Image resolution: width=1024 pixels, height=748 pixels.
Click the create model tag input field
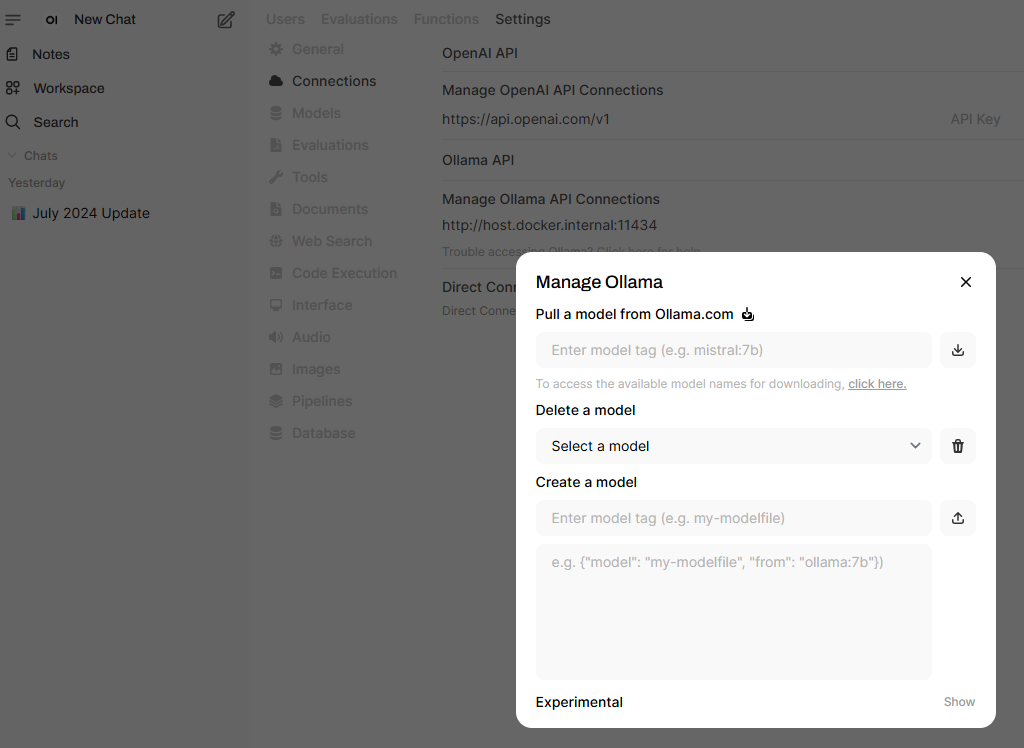coord(733,518)
